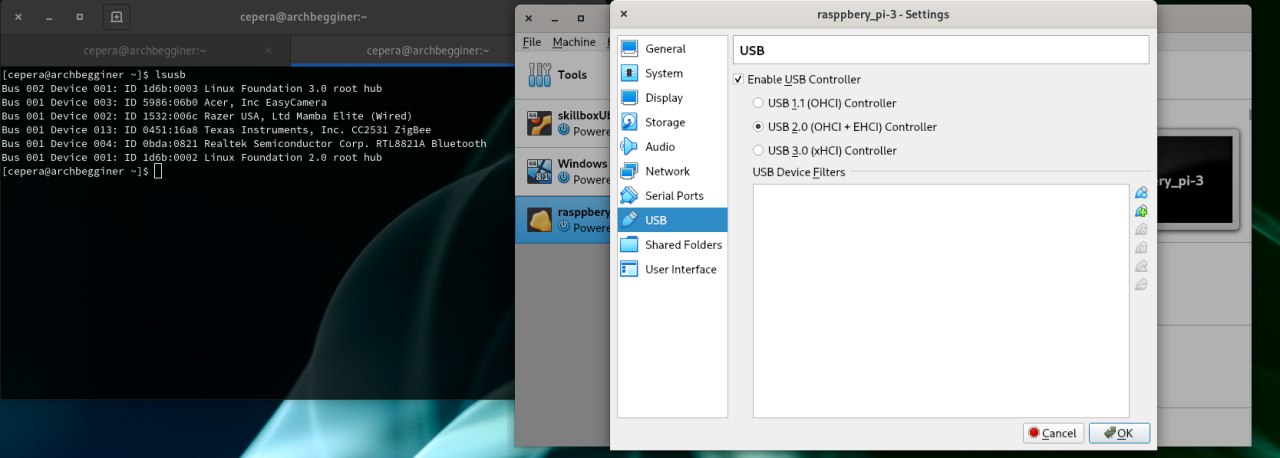The image size is (1280, 458).
Task: Select the USB settings category
Action: (672, 220)
